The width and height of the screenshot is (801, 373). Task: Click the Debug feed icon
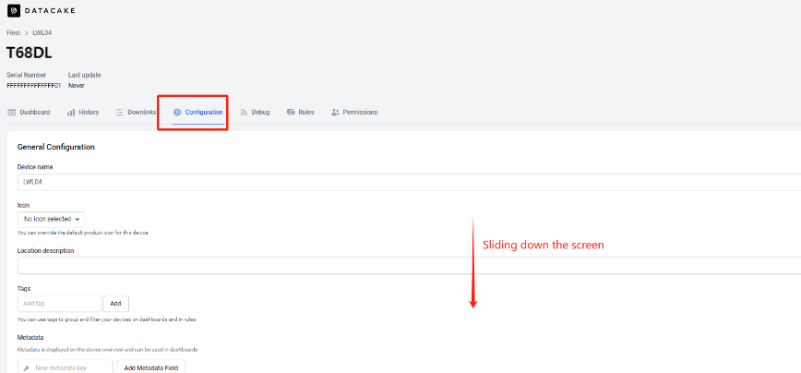pyautogui.click(x=244, y=112)
